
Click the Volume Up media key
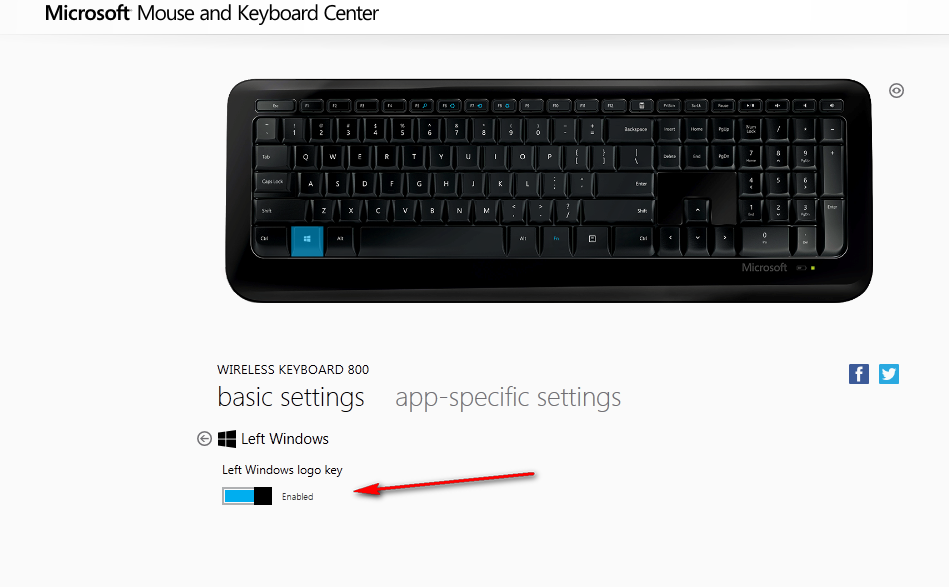click(832, 105)
